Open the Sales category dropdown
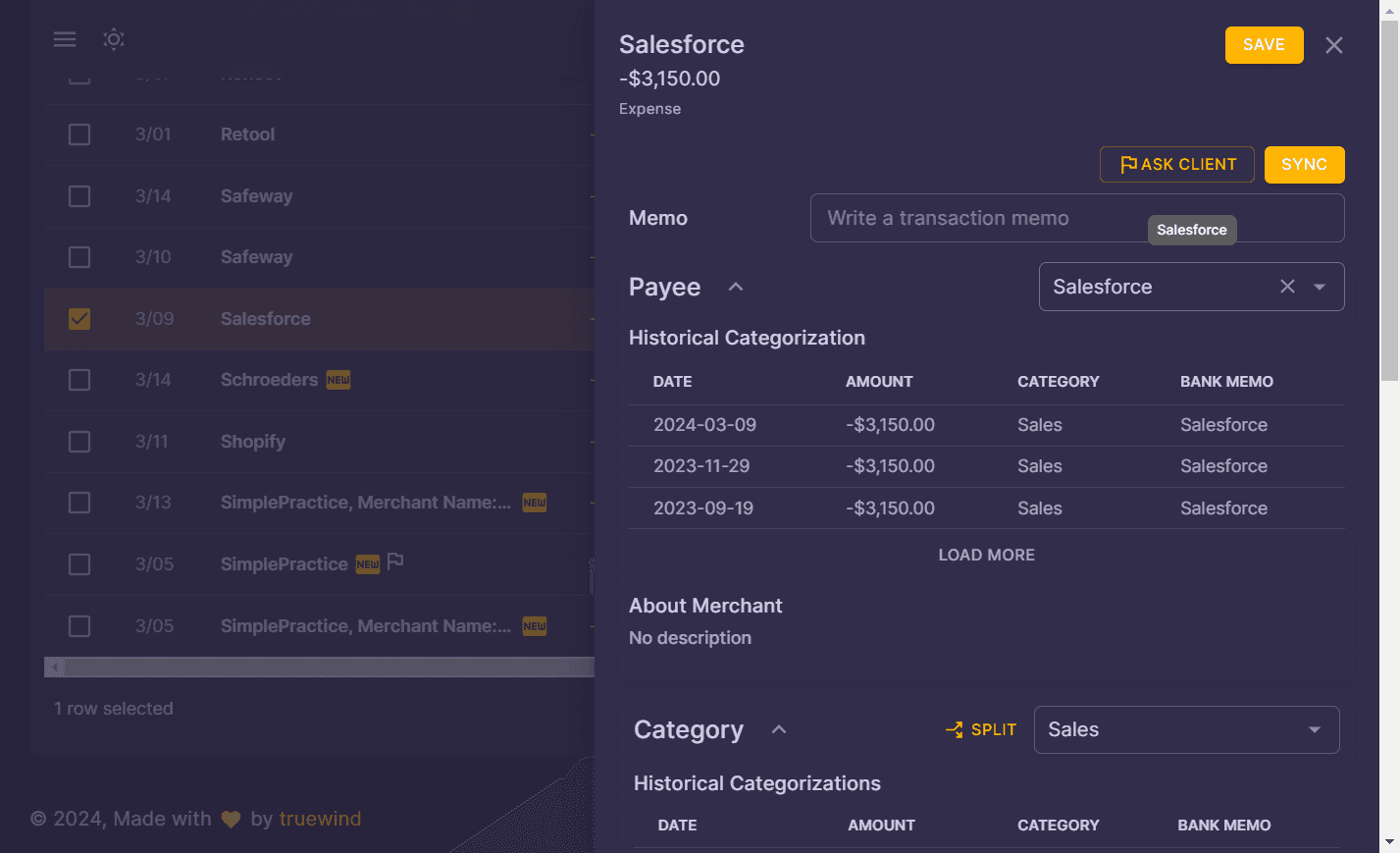The image size is (1400, 853). pos(1314,729)
